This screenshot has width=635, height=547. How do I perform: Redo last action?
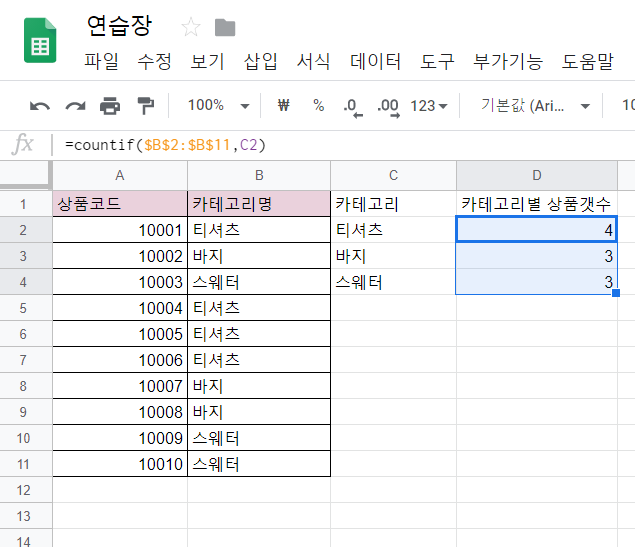click(75, 106)
